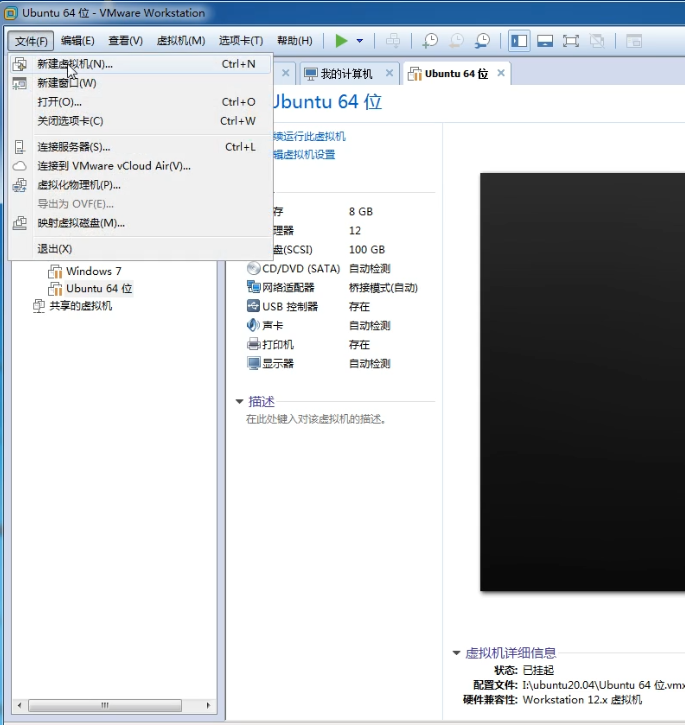The width and height of the screenshot is (685, 725).
Task: Collapse the 描述 section
Action: pos(239,401)
